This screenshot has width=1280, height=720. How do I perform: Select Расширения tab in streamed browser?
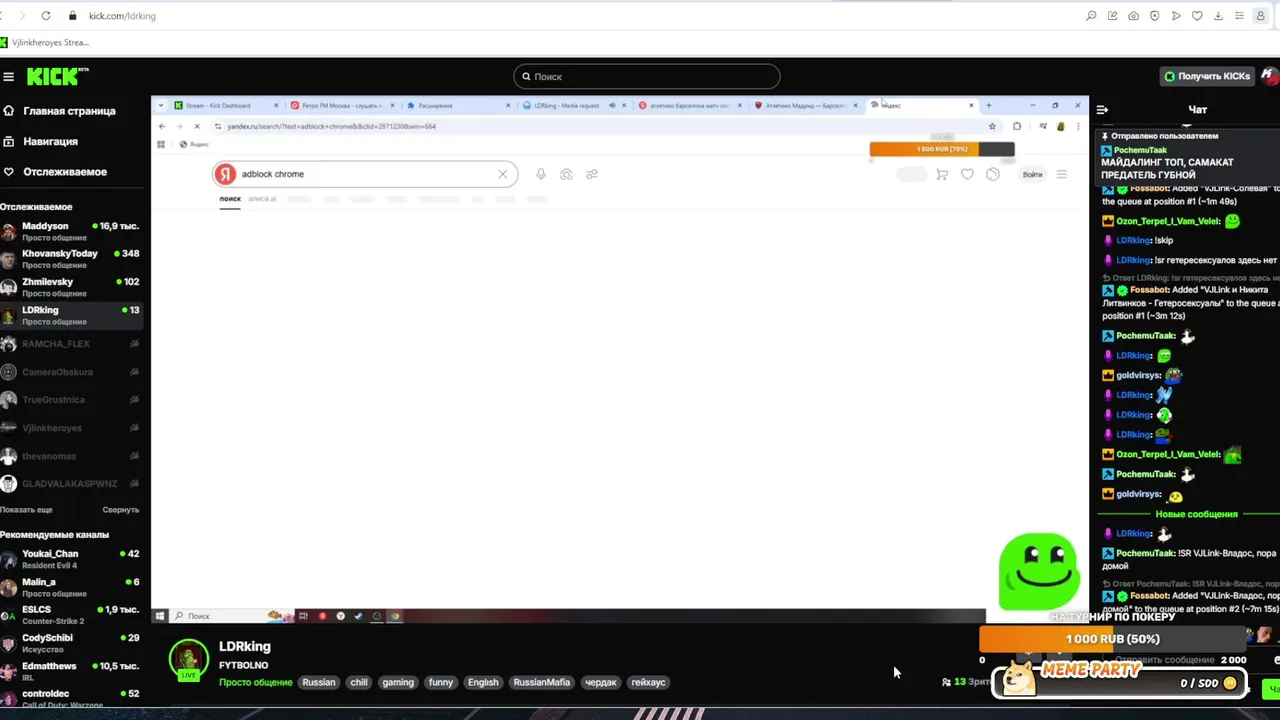(458, 105)
